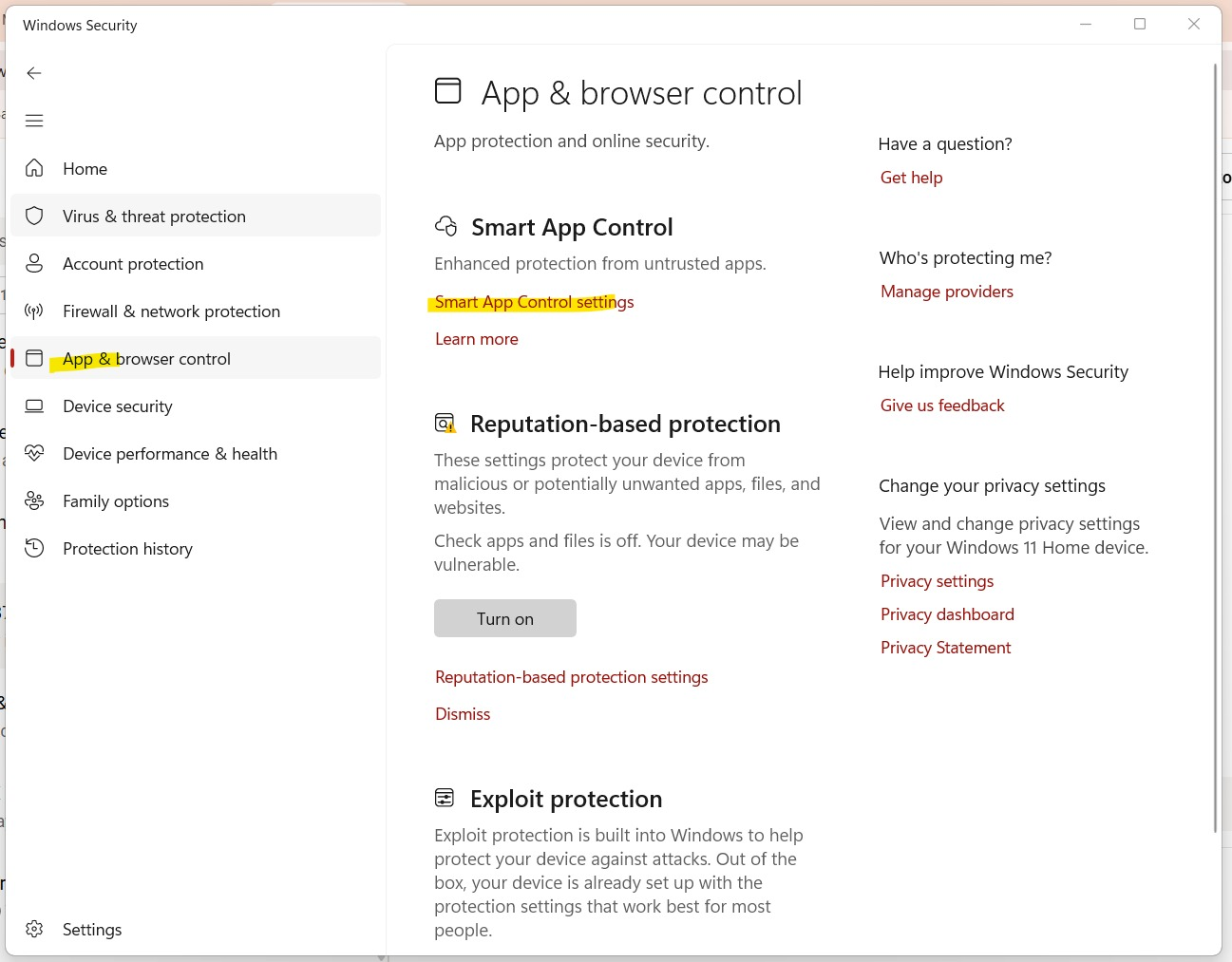Image resolution: width=1232 pixels, height=962 pixels.
Task: Click 'App protection and online security.' subtitle
Action: click(572, 141)
